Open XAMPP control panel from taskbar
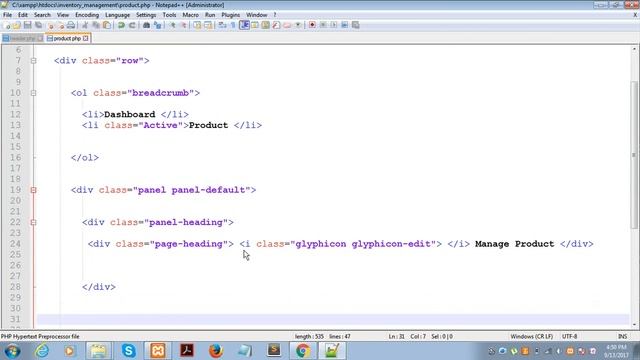This screenshot has width=640, height=360. click(158, 351)
